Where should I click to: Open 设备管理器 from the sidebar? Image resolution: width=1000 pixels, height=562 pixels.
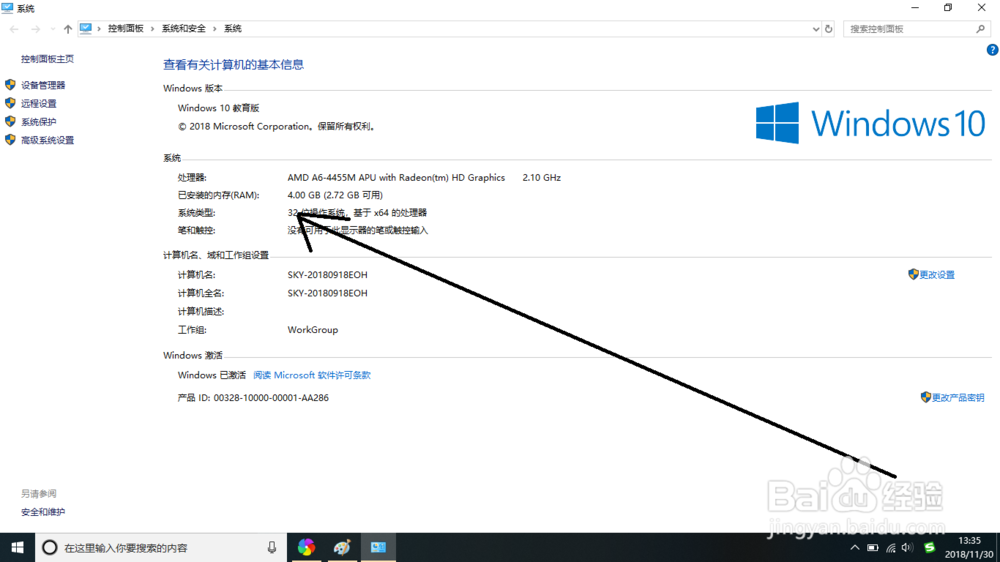43,85
